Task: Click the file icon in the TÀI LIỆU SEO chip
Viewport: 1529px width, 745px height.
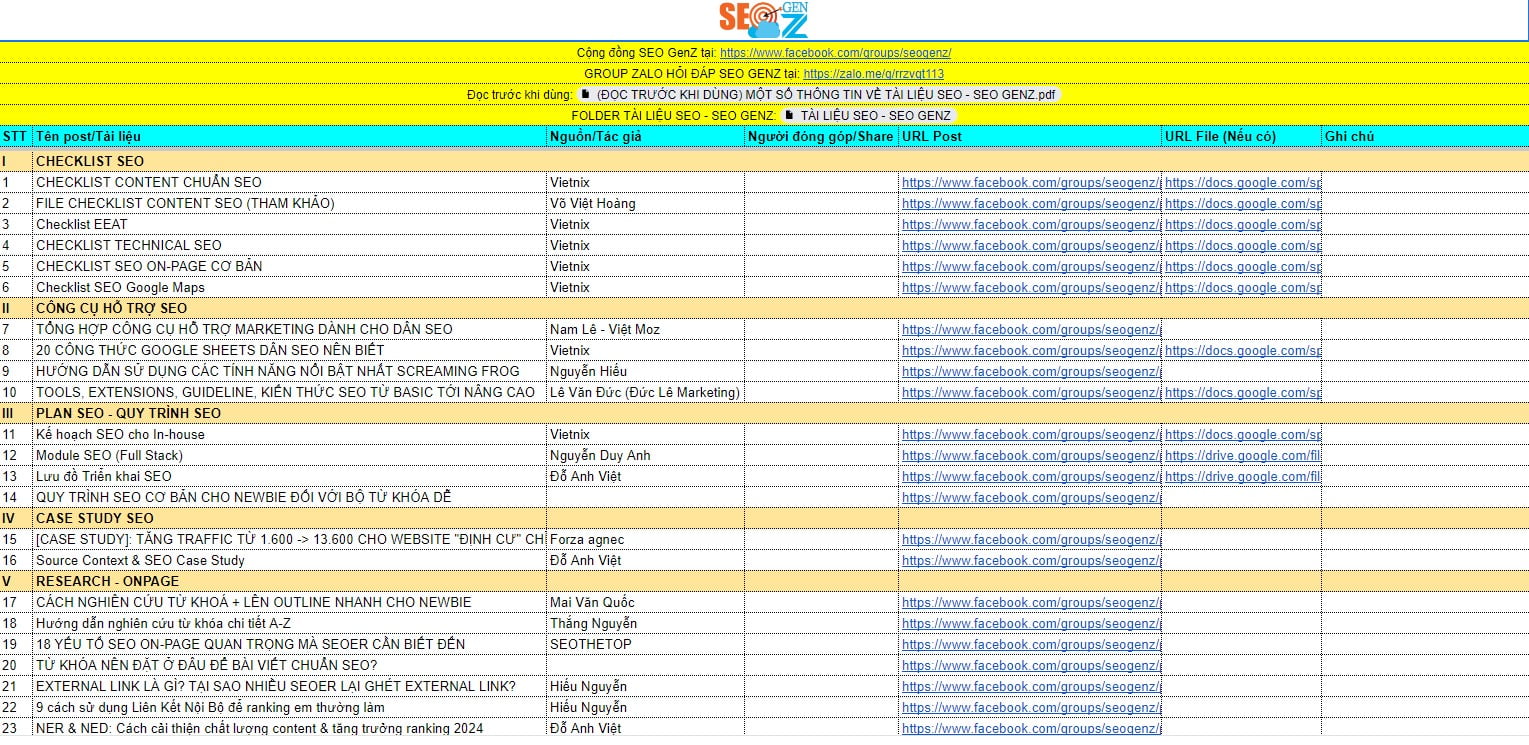Action: [789, 116]
